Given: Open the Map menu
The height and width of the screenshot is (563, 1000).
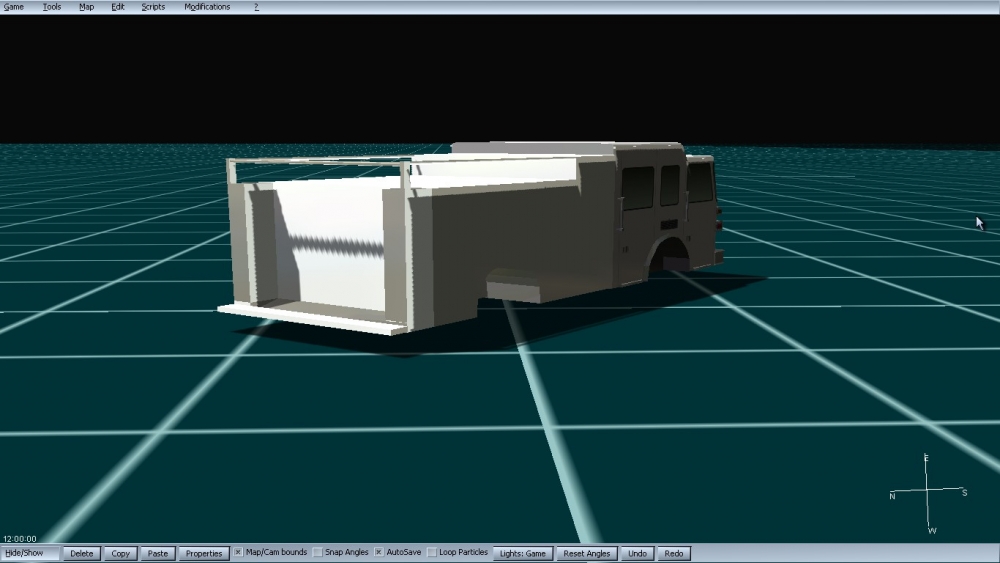Looking at the screenshot, I should pyautogui.click(x=87, y=7).
